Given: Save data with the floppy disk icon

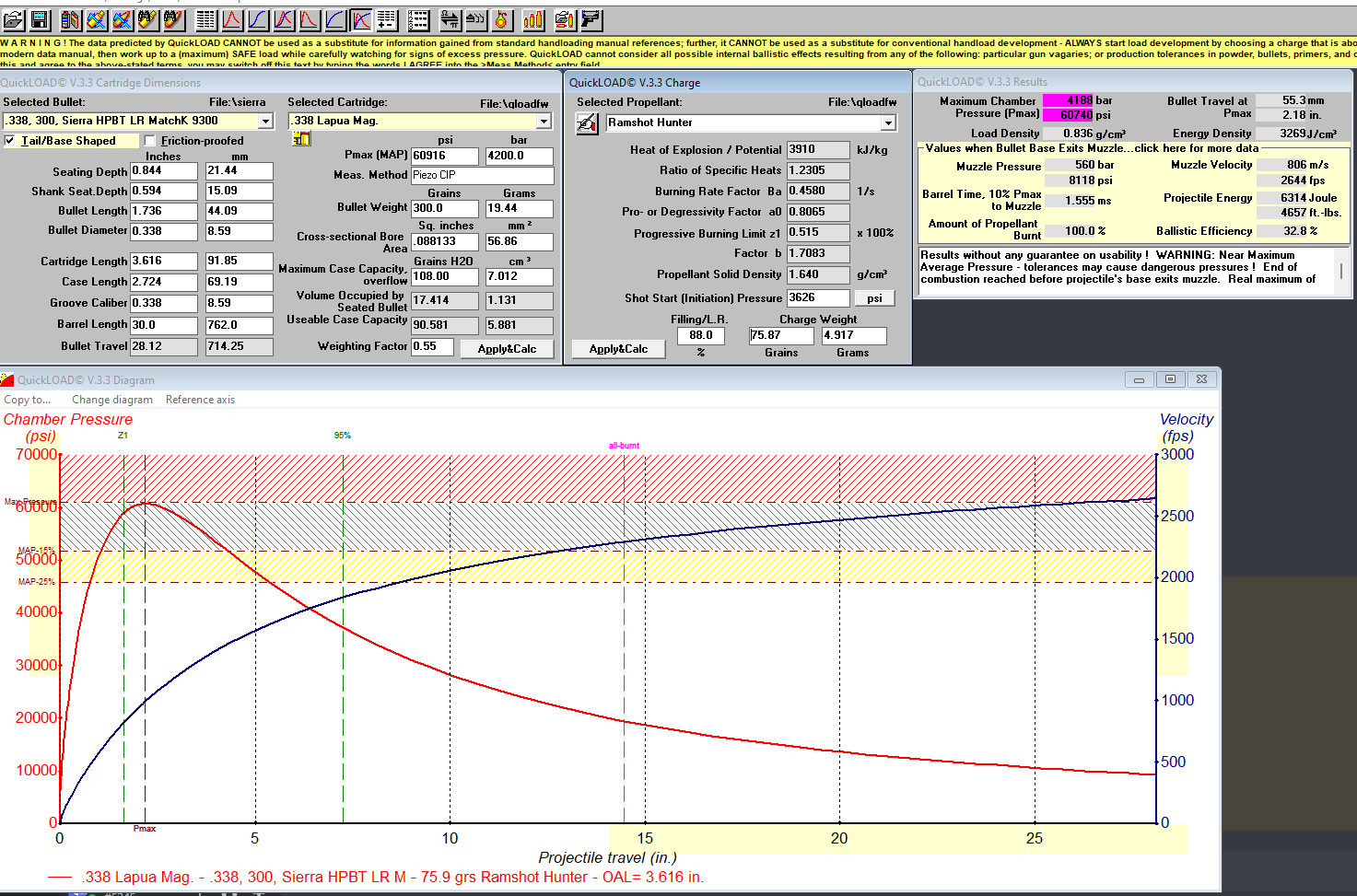Looking at the screenshot, I should click(x=39, y=19).
